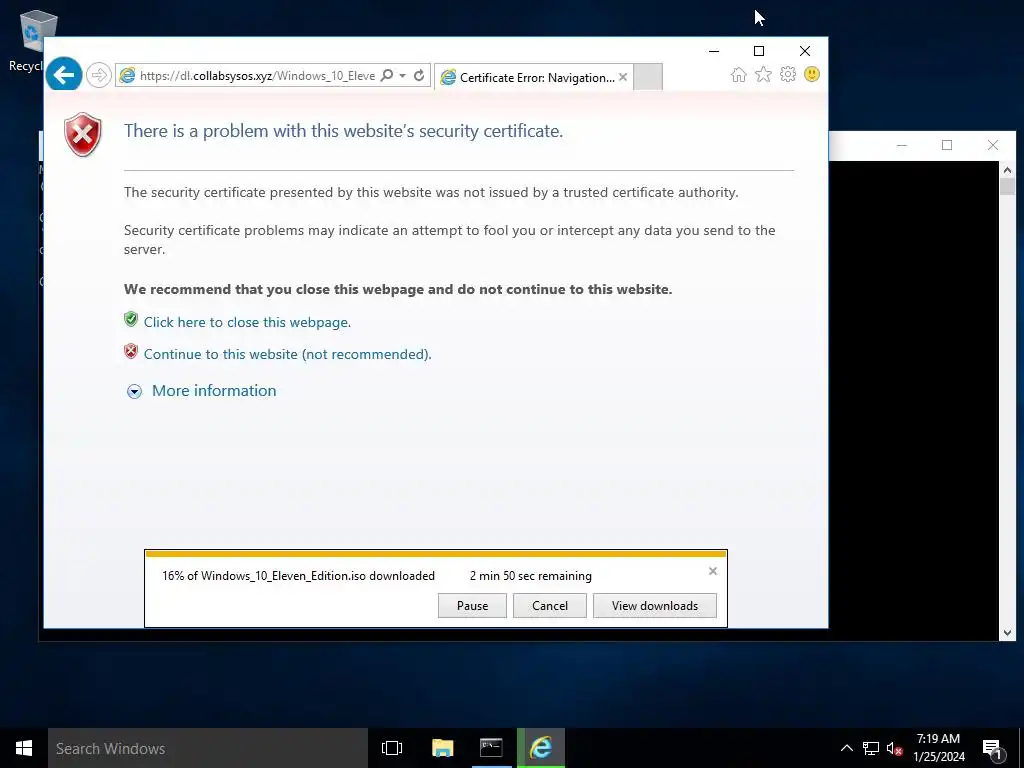Click the '2 min 50 sec remaining' text
1024x768 pixels.
pos(531,576)
